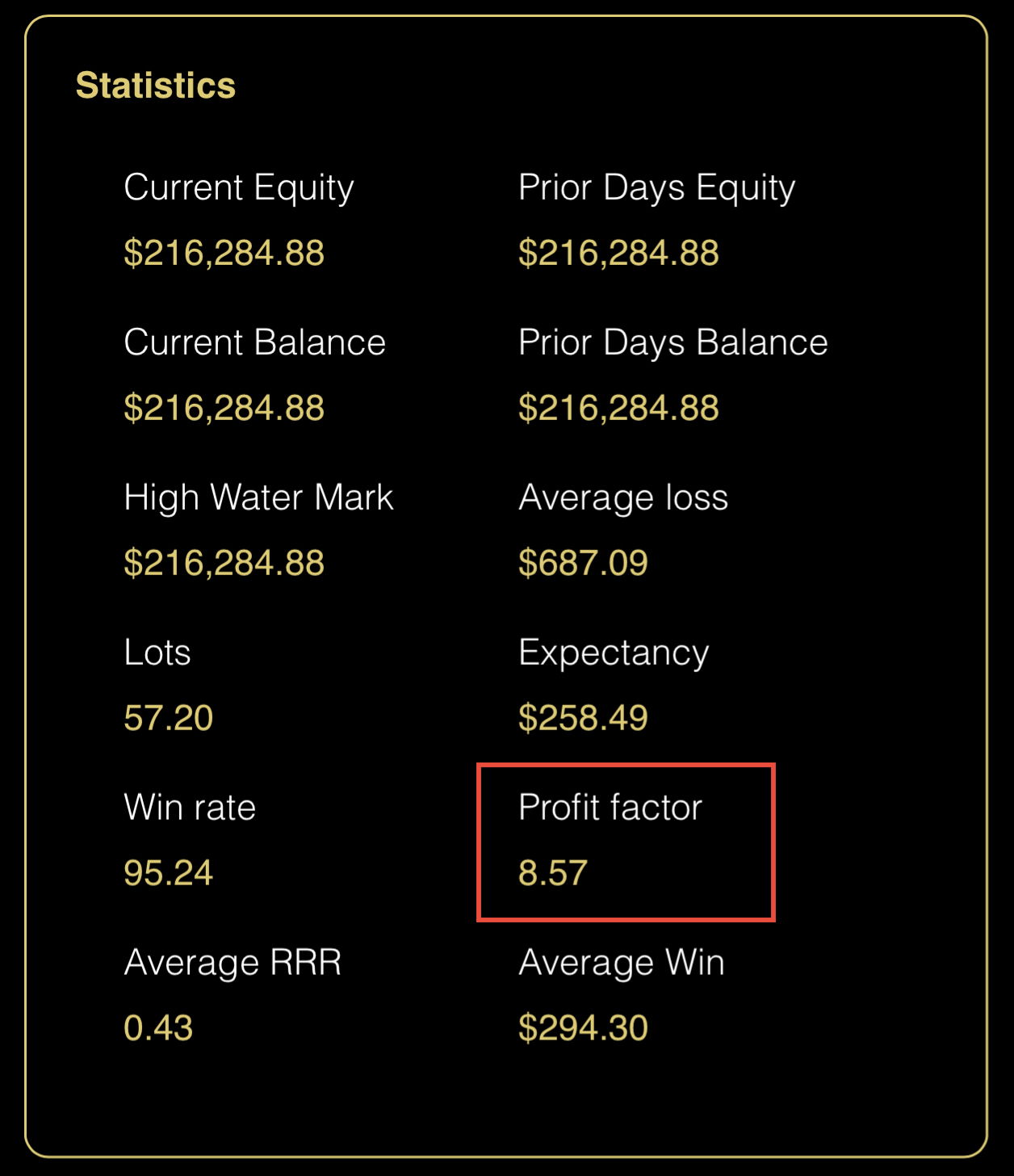This screenshot has height=1176, width=1014.
Task: Select the value under Current Balance
Action: pyautogui.click(x=224, y=408)
